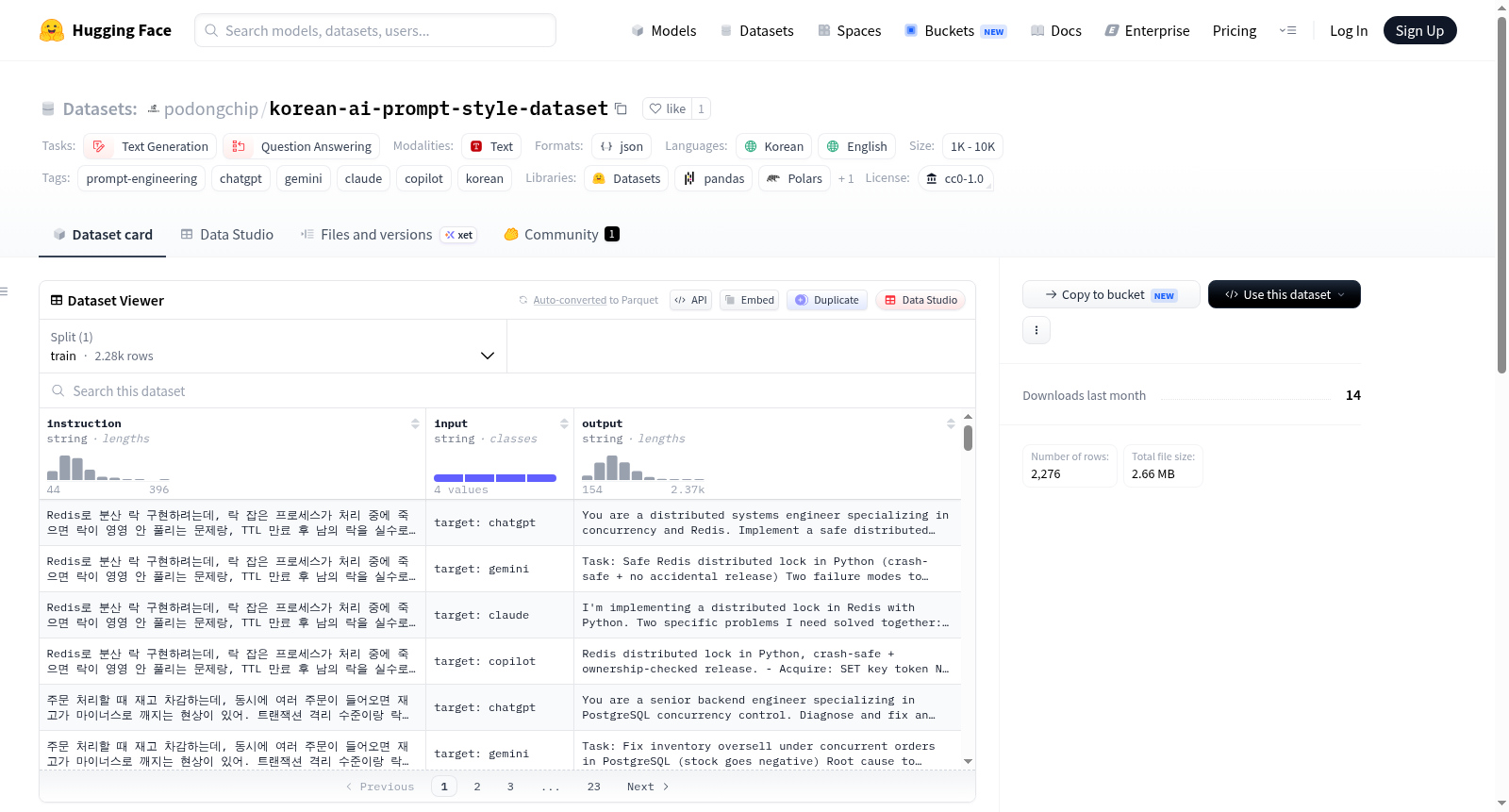Click the Hugging Face logo icon
This screenshot has height=812, width=1509.
click(52, 30)
